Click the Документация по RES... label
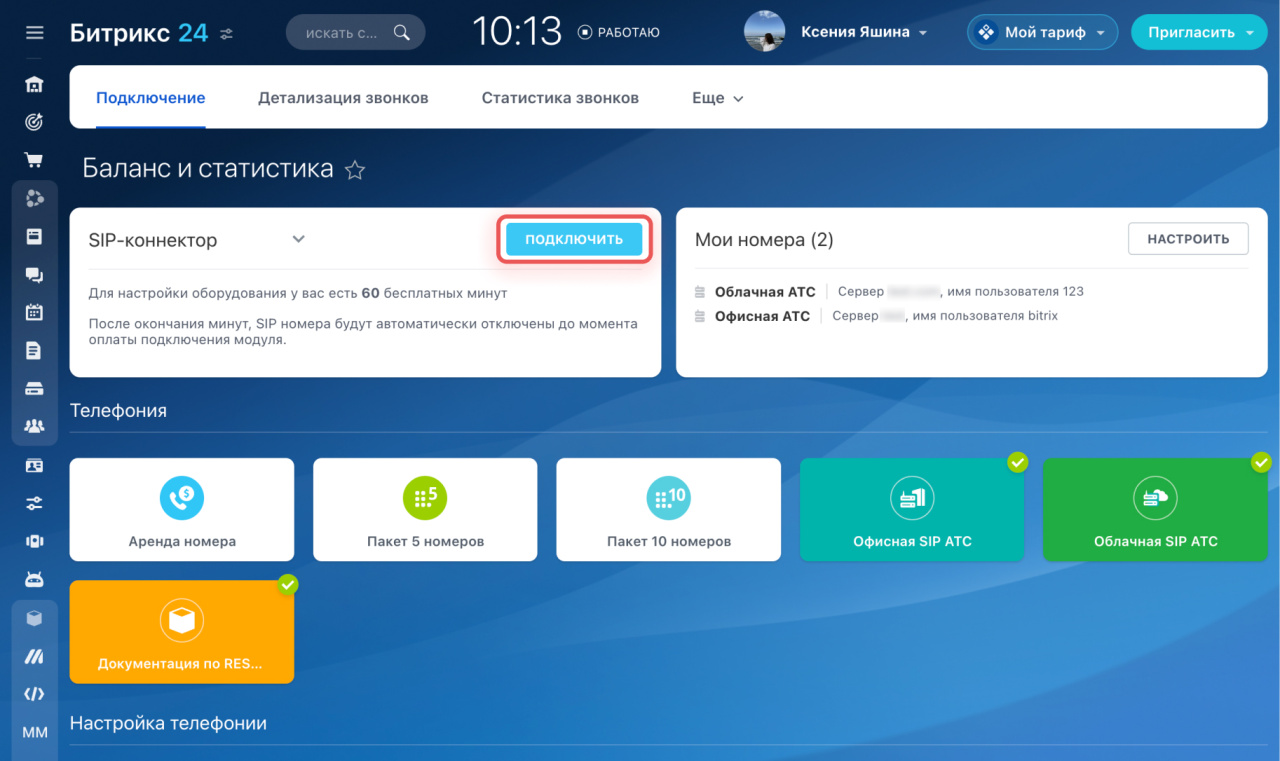The image size is (1280, 761). click(181, 663)
